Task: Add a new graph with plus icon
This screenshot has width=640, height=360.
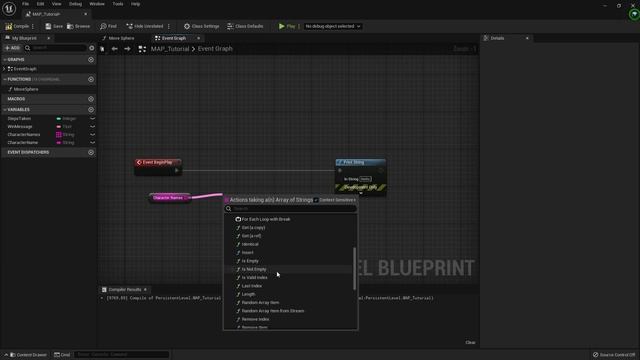Action: click(x=91, y=60)
